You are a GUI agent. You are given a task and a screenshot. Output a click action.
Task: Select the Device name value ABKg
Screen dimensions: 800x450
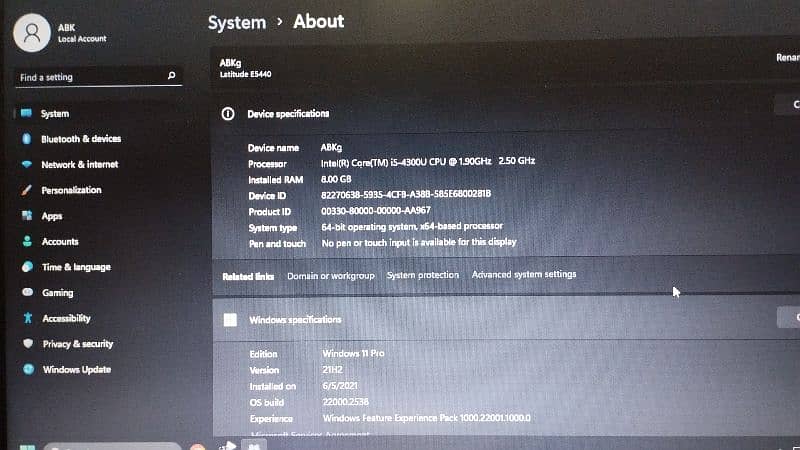(x=331, y=147)
